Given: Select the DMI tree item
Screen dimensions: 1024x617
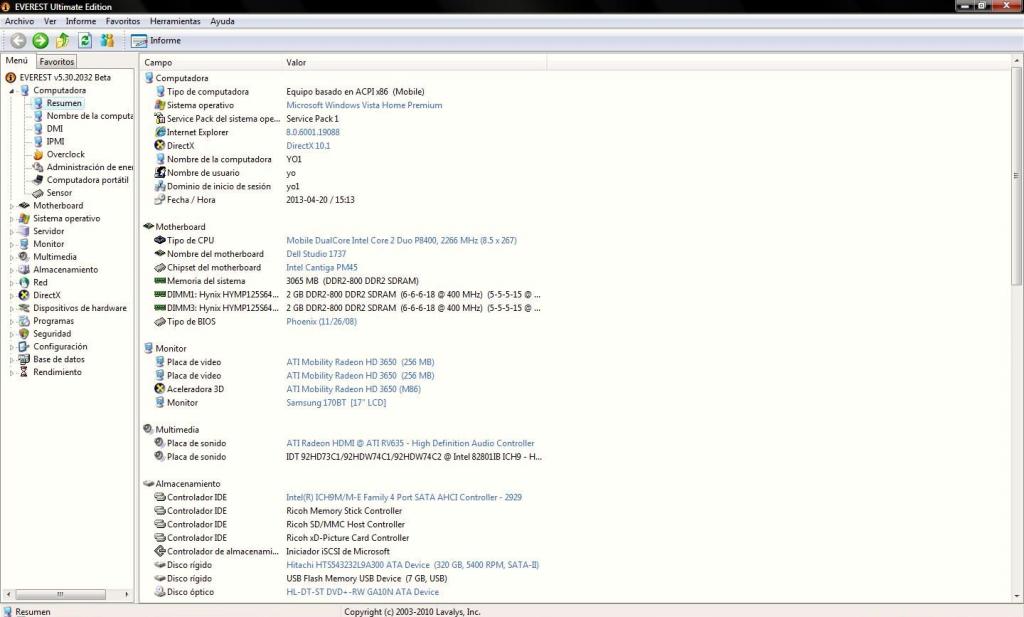Looking at the screenshot, I should click(x=55, y=129).
